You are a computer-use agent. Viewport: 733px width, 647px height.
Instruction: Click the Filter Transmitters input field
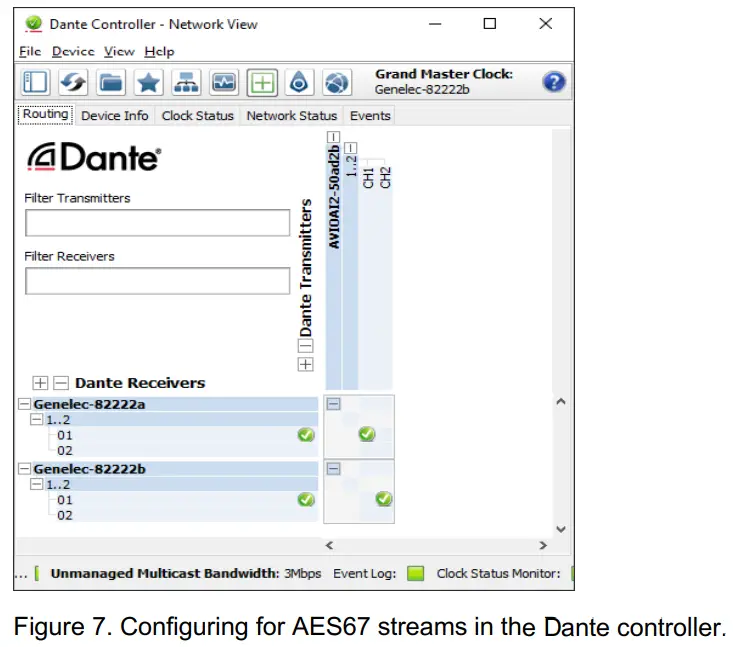(x=157, y=223)
